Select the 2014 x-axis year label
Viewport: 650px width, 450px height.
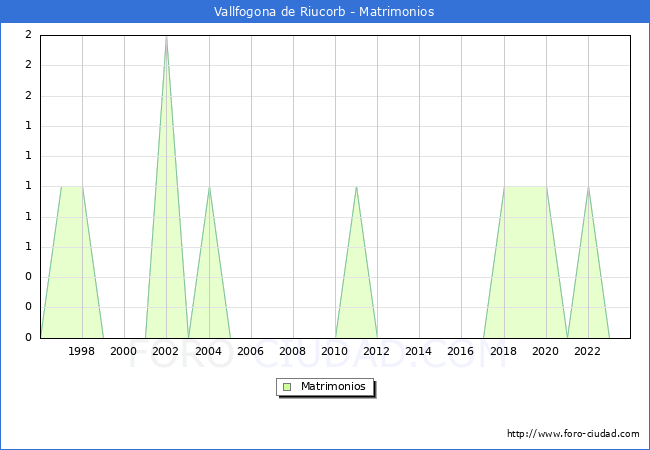pos(419,351)
